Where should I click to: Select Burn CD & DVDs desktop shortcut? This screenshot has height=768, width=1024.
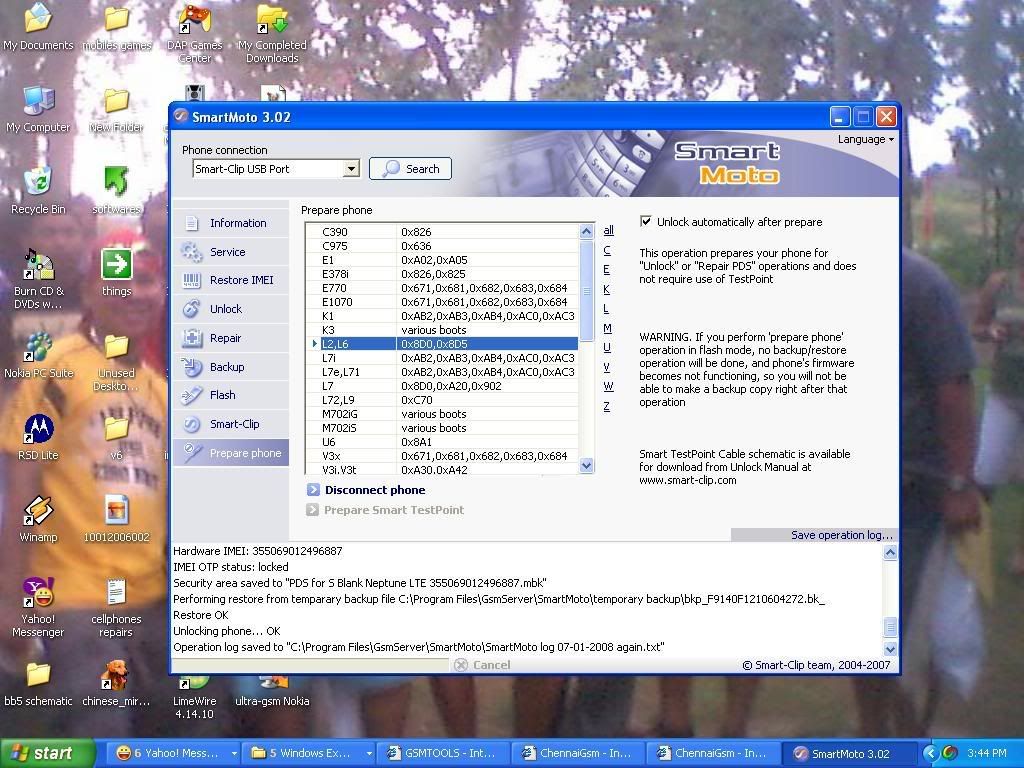click(39, 280)
